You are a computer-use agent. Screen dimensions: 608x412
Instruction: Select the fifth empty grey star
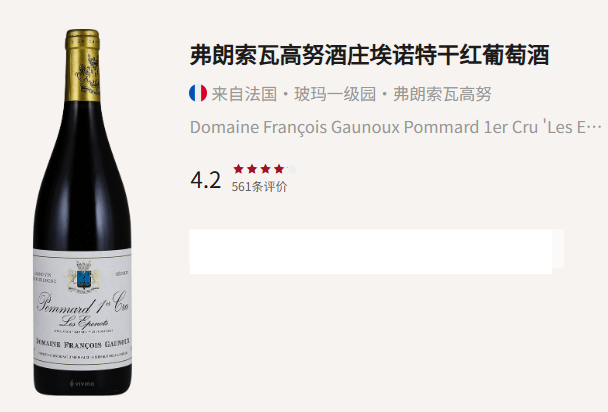point(292,169)
